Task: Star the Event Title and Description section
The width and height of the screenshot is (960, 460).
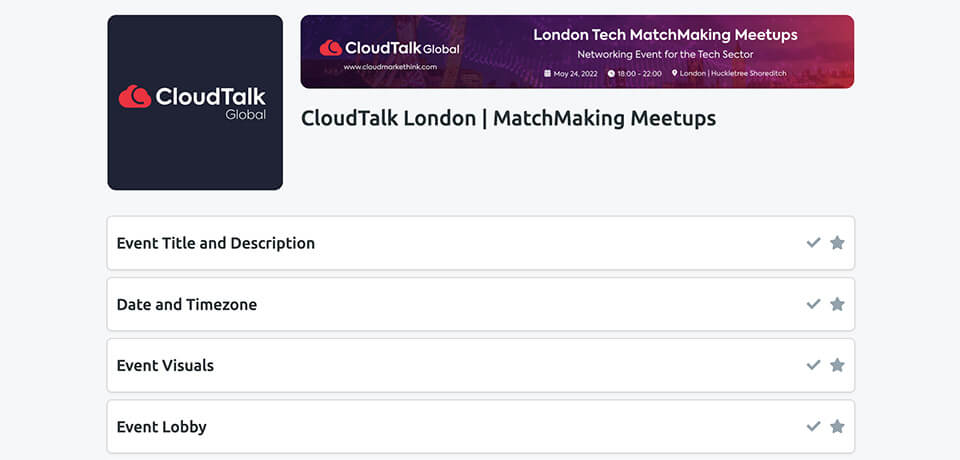Action: tap(837, 243)
